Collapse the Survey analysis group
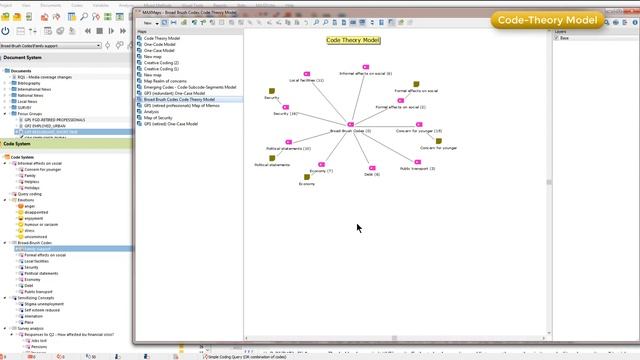The image size is (640, 360). coord(5,328)
